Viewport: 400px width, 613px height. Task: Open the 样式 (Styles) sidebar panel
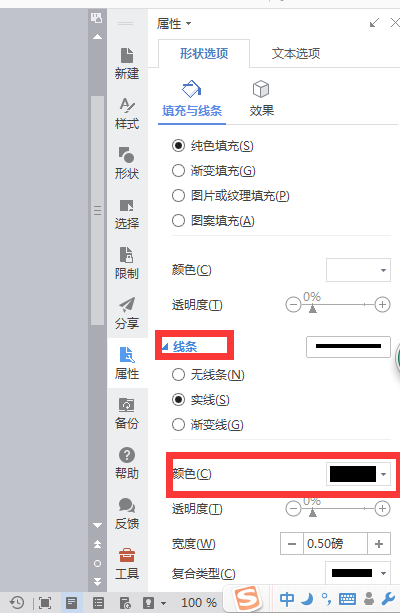[x=127, y=113]
